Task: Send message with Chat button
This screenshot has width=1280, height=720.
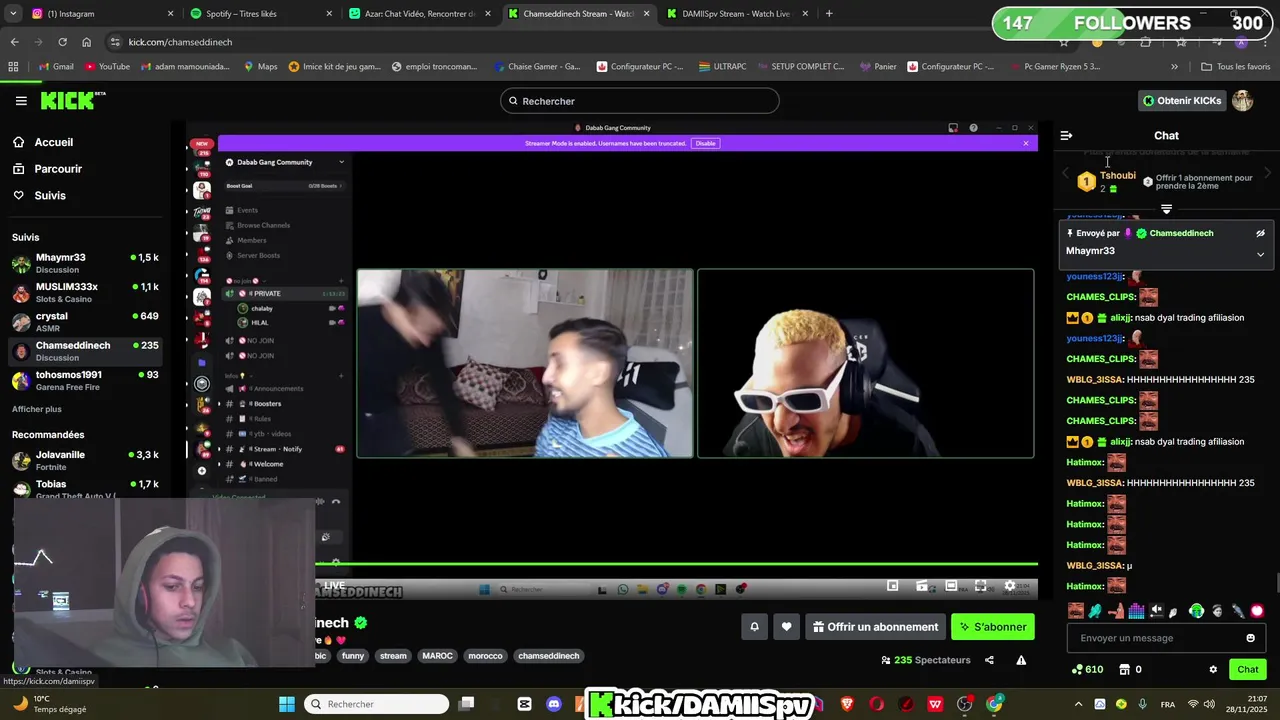Action: (x=1247, y=669)
